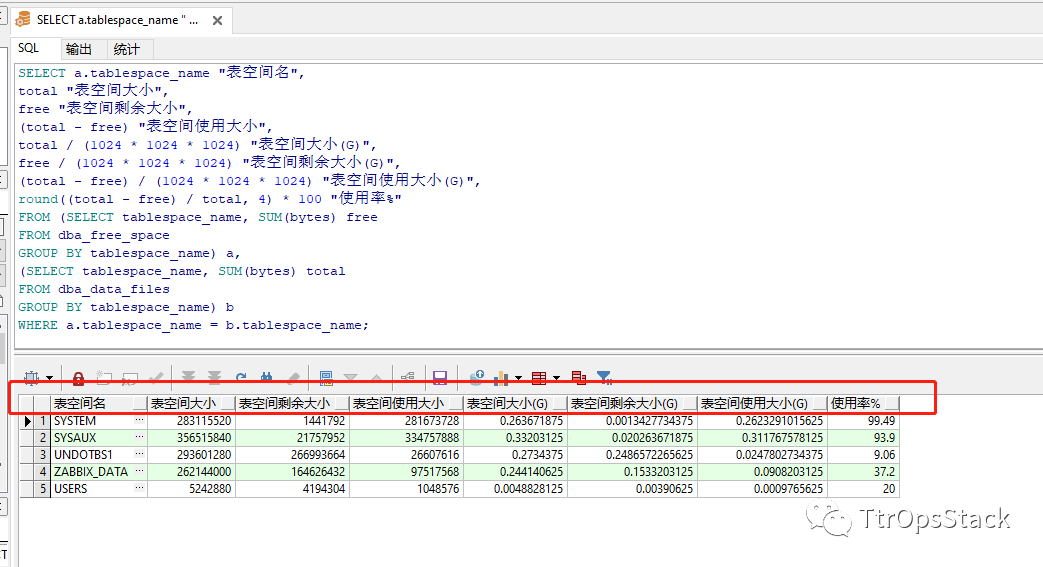Click the eraser clear record icon
This screenshot has width=1043, height=567.
(x=293, y=378)
